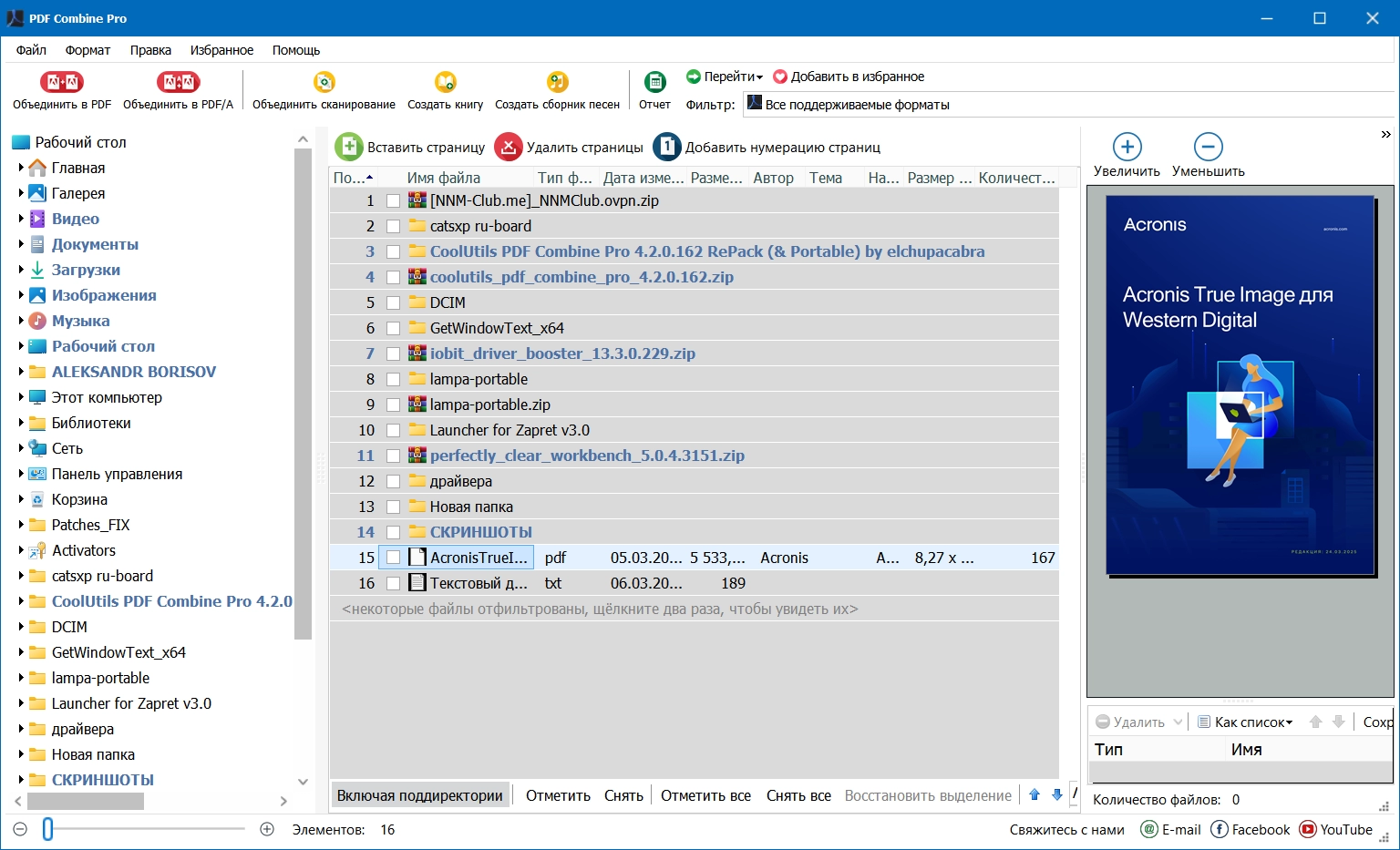Click the Delete pages red icon
The width and height of the screenshot is (1400, 850).
[509, 147]
